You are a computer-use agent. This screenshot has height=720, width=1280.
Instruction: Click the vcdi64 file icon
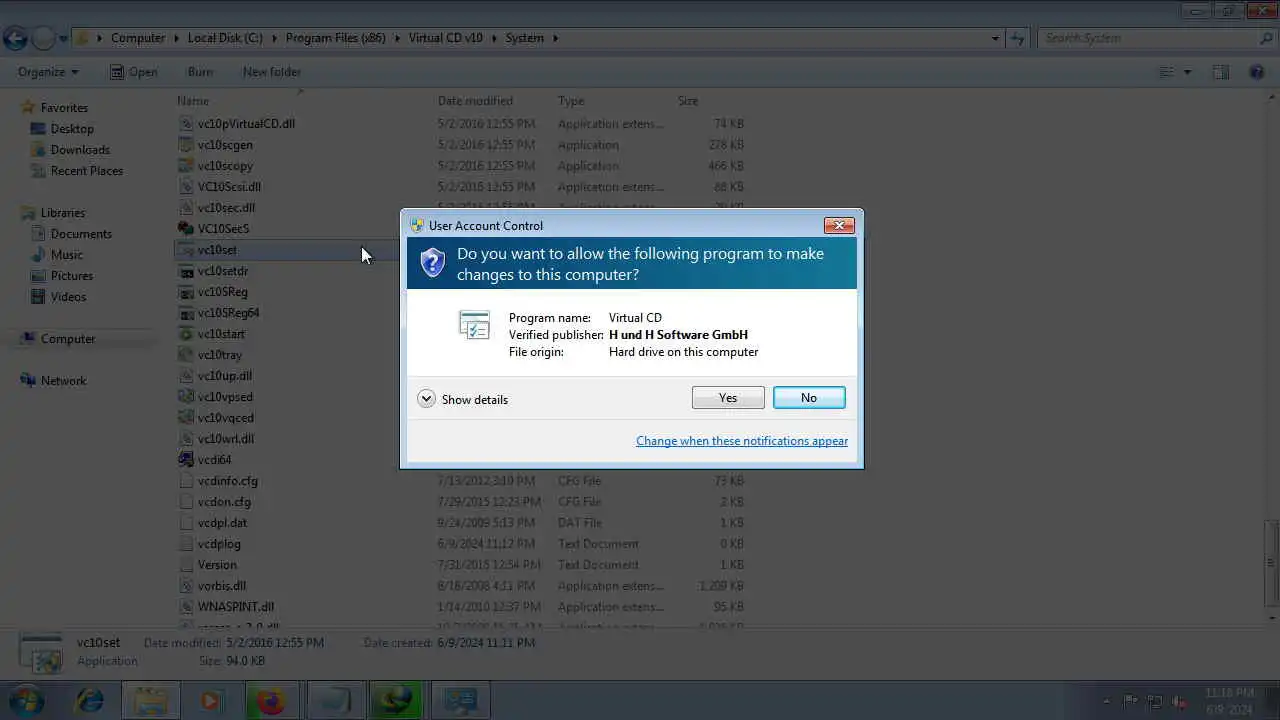pyautogui.click(x=186, y=460)
